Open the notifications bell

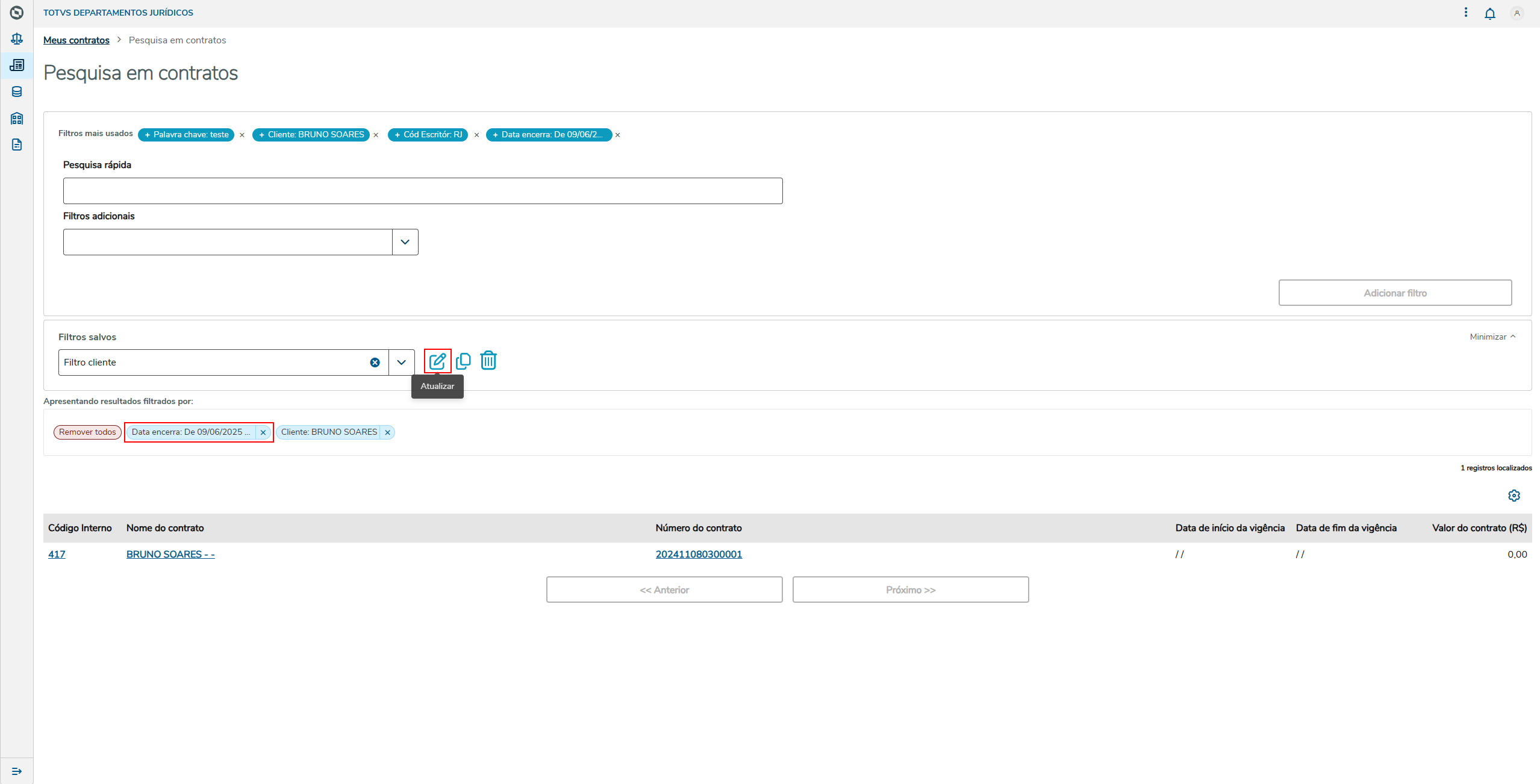pos(1489,13)
